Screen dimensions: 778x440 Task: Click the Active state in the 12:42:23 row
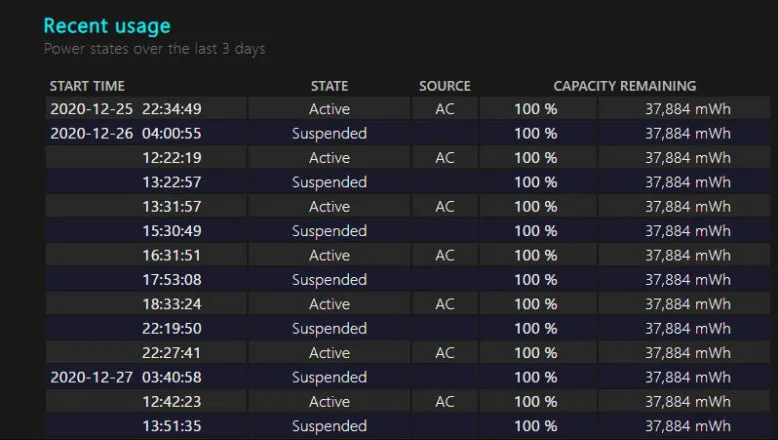tap(329, 402)
